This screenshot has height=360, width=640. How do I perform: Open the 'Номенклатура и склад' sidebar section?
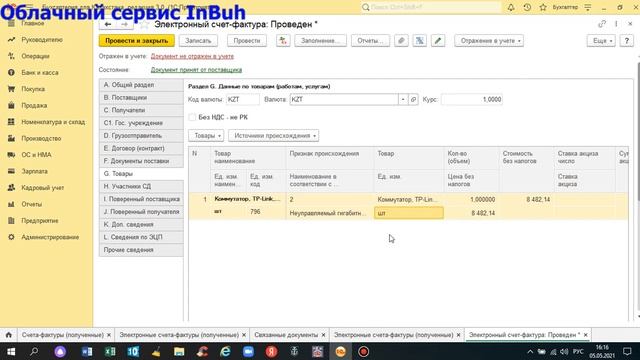pos(53,122)
